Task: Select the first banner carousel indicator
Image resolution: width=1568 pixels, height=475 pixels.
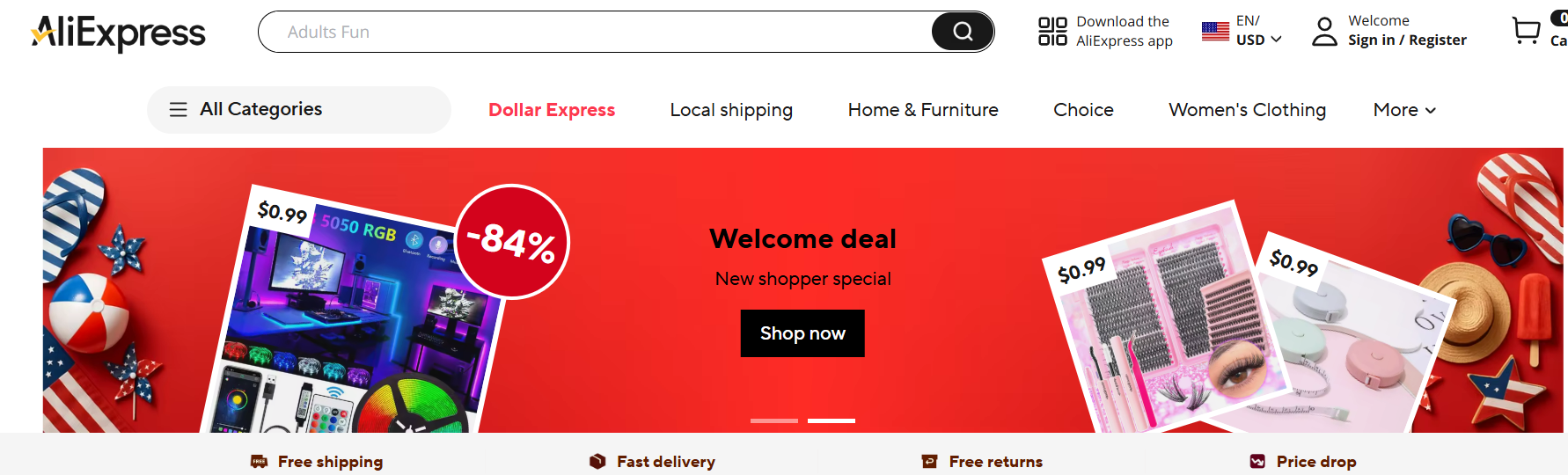Action: [x=774, y=420]
